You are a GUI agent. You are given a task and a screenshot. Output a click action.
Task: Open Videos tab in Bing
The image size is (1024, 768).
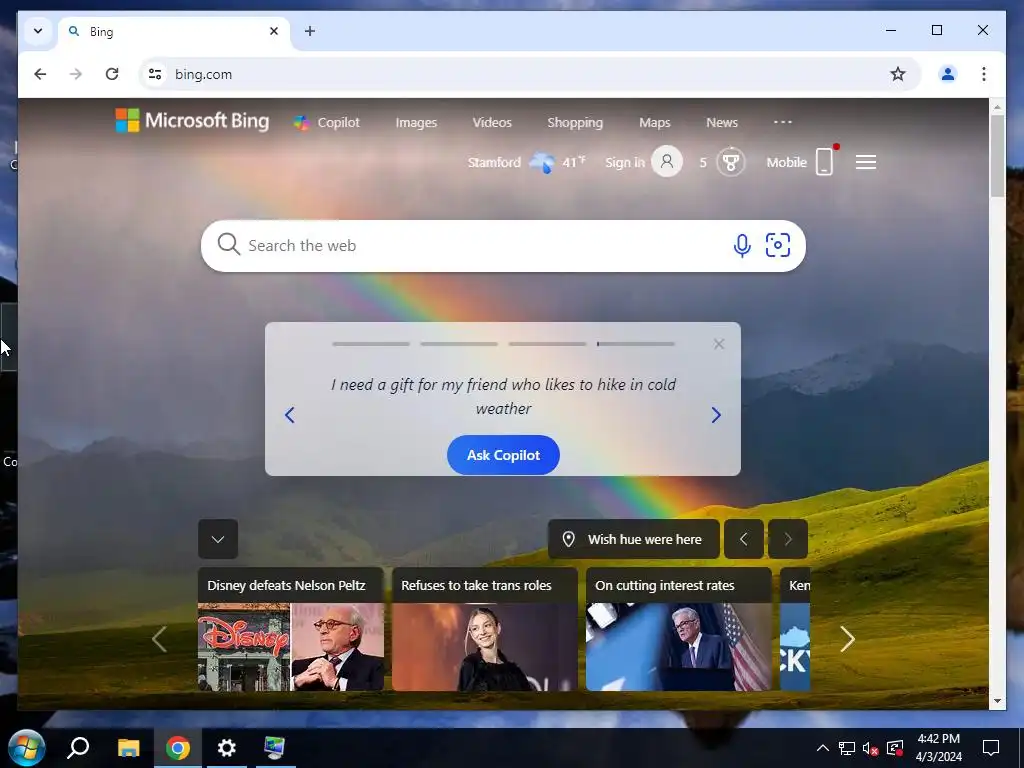click(492, 122)
